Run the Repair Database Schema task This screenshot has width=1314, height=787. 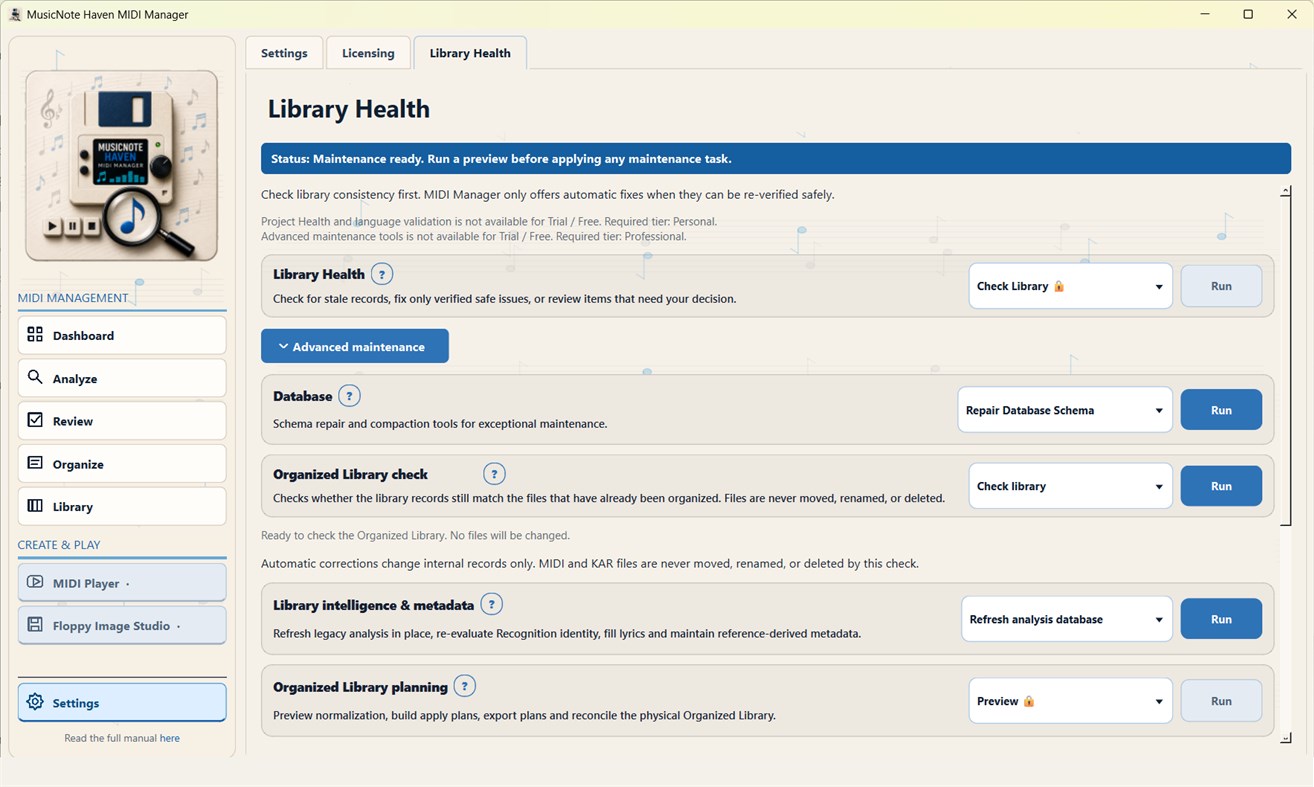[x=1221, y=410]
